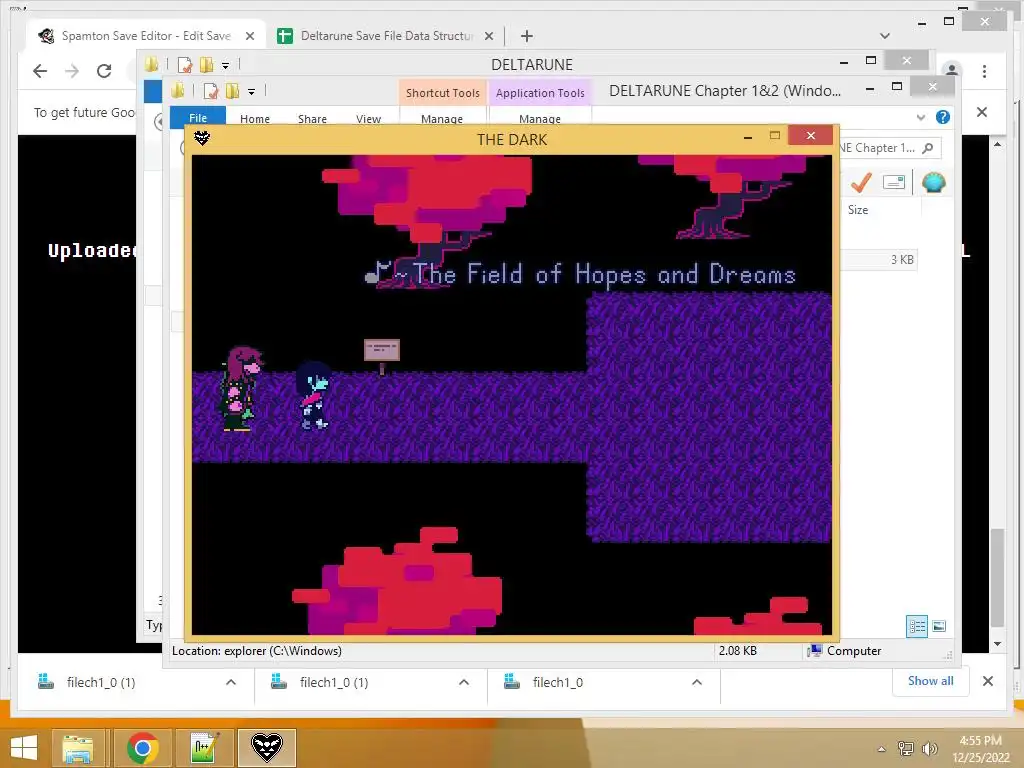1024x768 pixels.
Task: Click the New folder icon in DELTARUNE window quick access
Action: click(206, 64)
